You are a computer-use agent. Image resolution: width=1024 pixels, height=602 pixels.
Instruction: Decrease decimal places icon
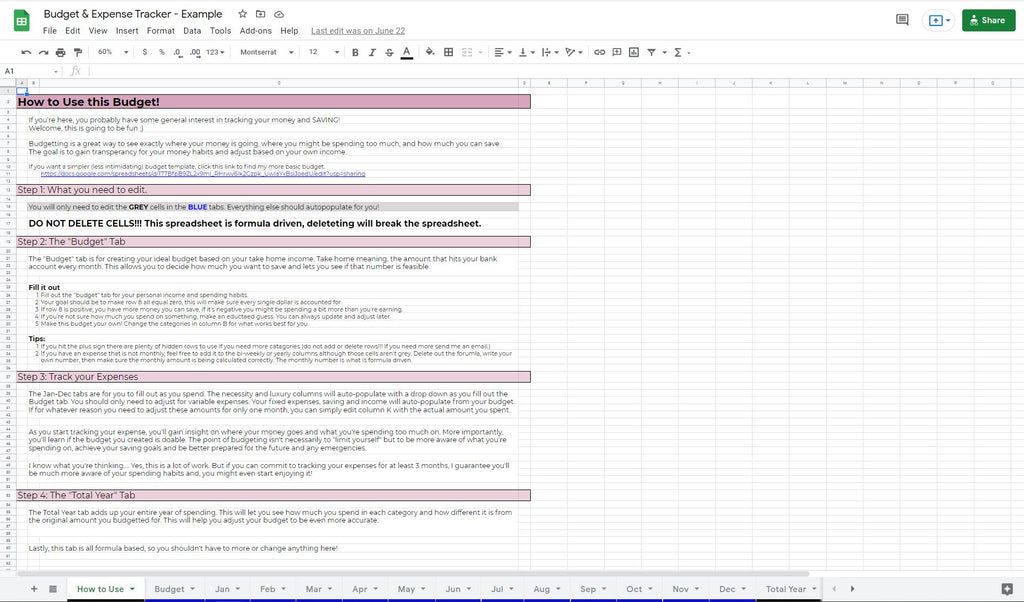[178, 52]
